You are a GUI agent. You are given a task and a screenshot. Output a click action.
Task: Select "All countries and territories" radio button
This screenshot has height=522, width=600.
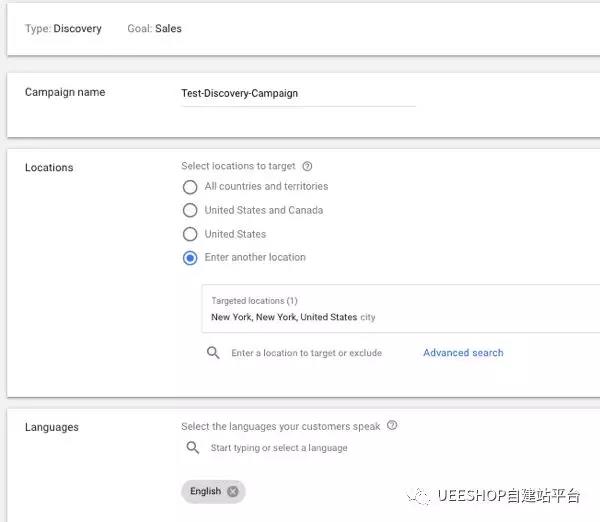click(x=190, y=187)
